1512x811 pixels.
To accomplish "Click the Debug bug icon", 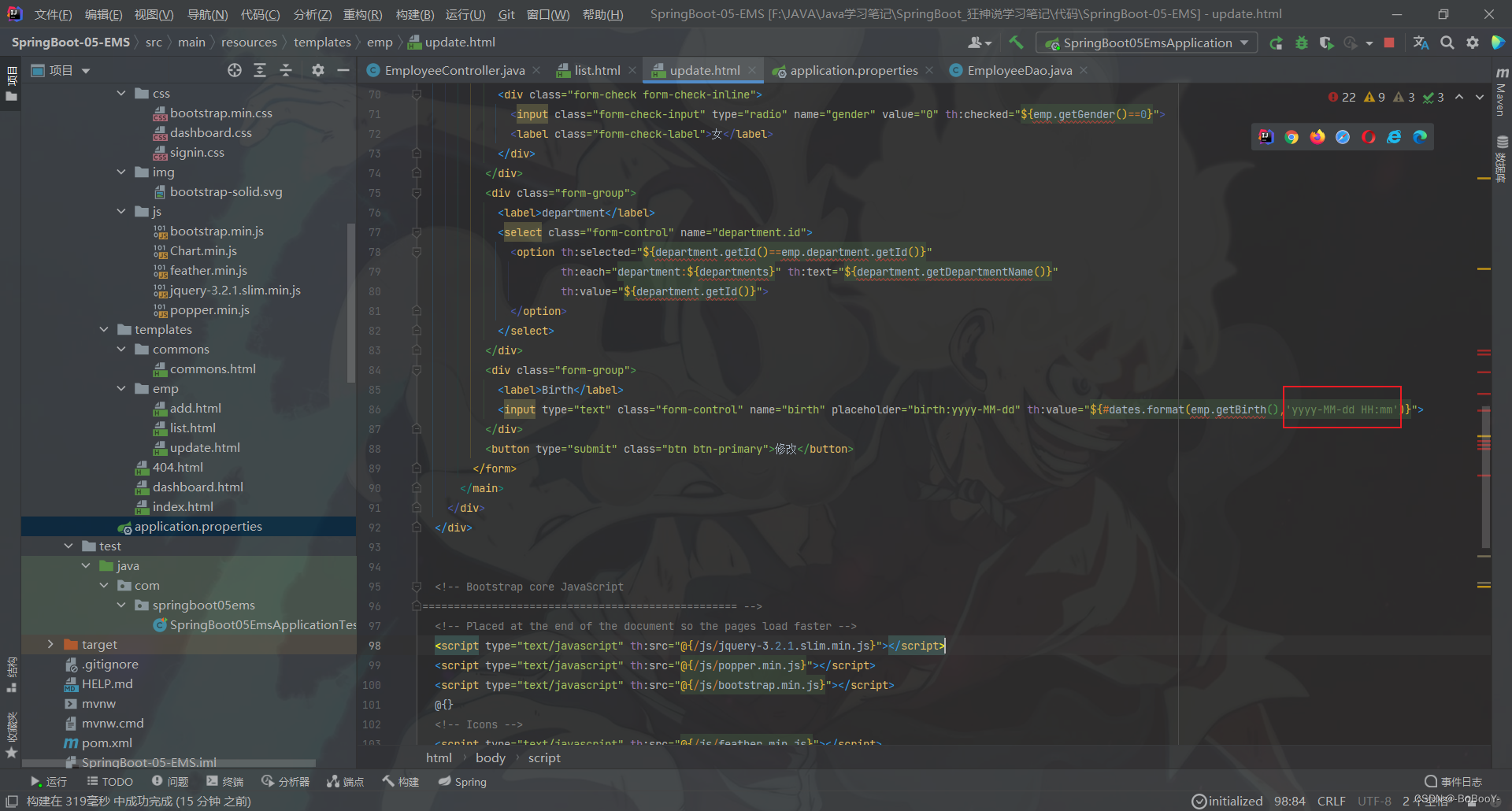I will (1301, 43).
